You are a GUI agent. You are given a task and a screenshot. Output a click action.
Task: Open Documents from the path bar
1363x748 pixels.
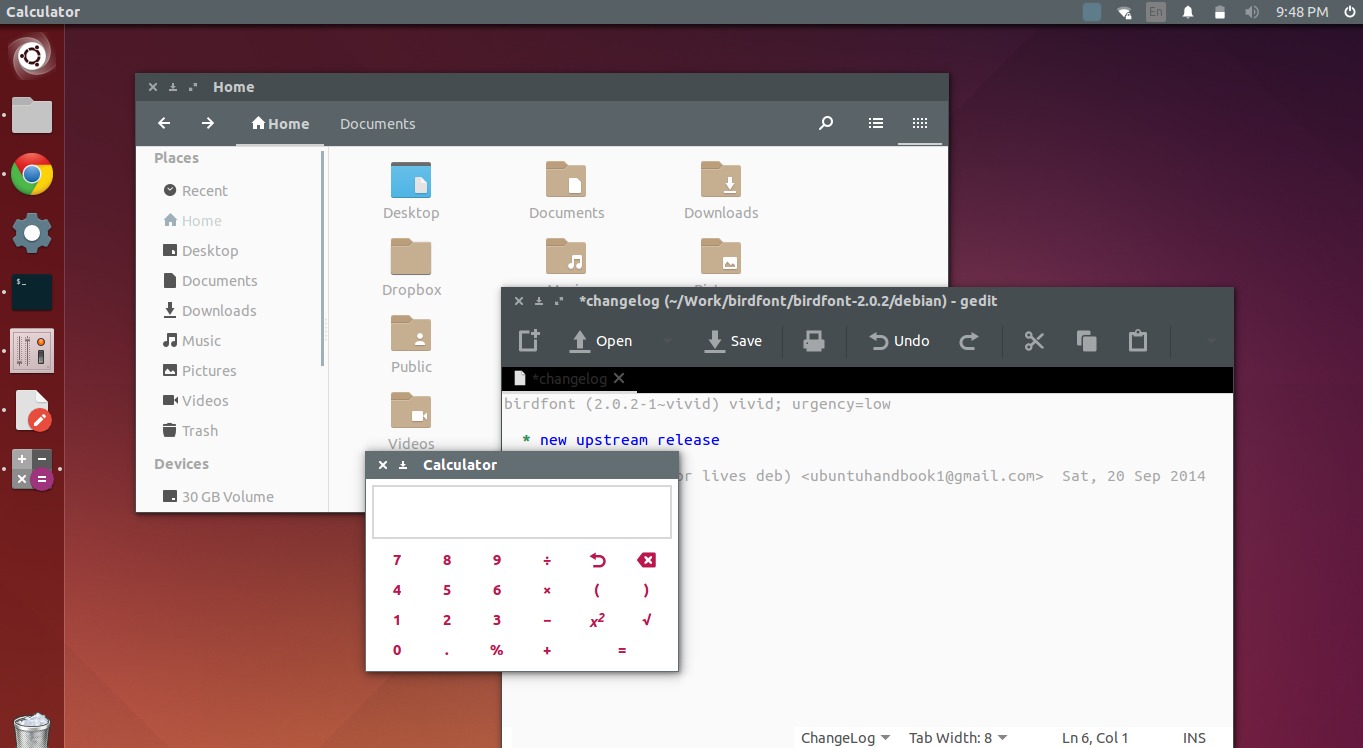(x=377, y=123)
